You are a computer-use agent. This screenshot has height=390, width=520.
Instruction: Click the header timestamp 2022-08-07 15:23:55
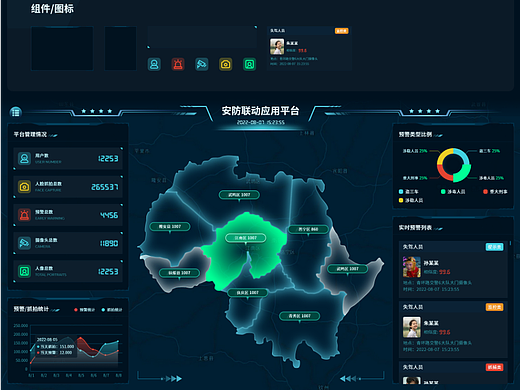point(261,122)
